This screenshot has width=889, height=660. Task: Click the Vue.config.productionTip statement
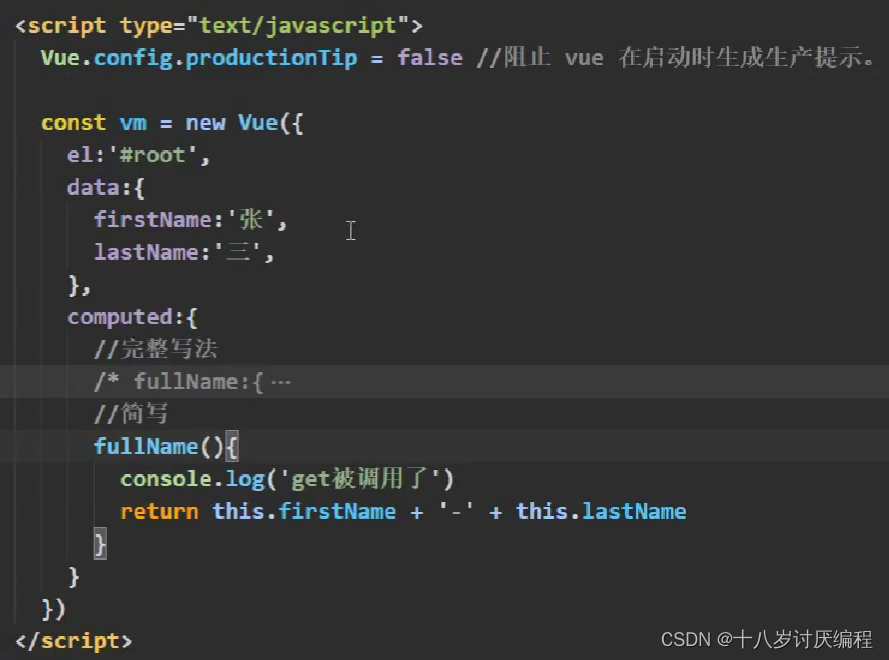[x=252, y=58]
